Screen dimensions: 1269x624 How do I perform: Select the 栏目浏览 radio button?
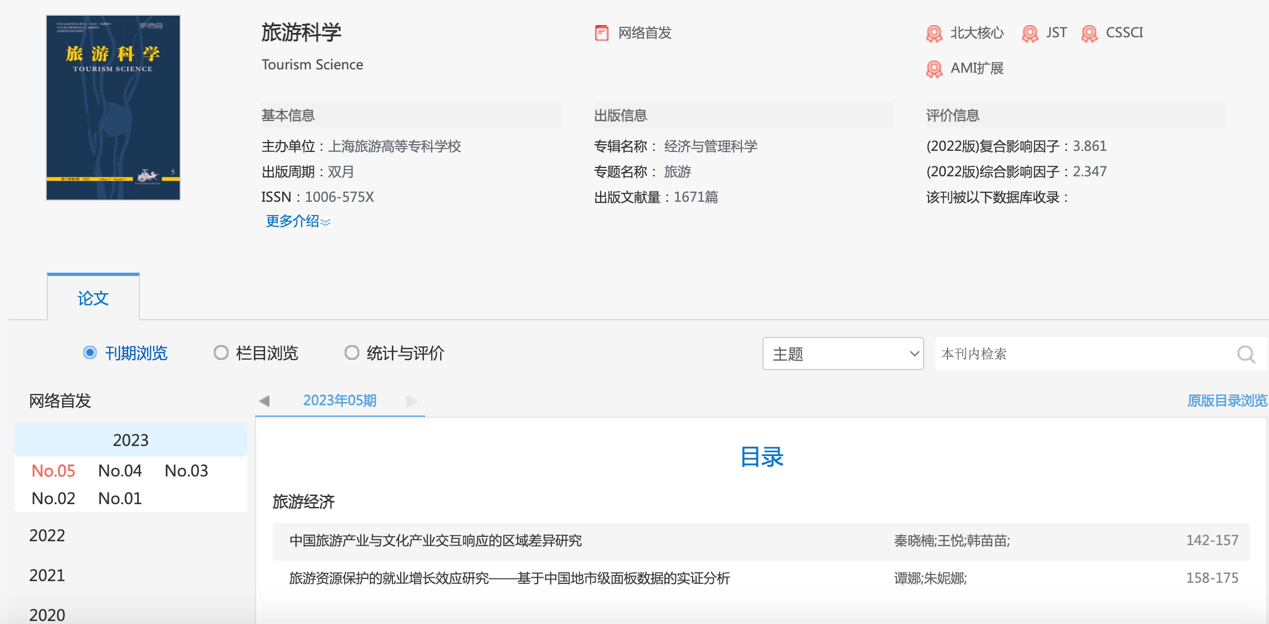[x=221, y=353]
